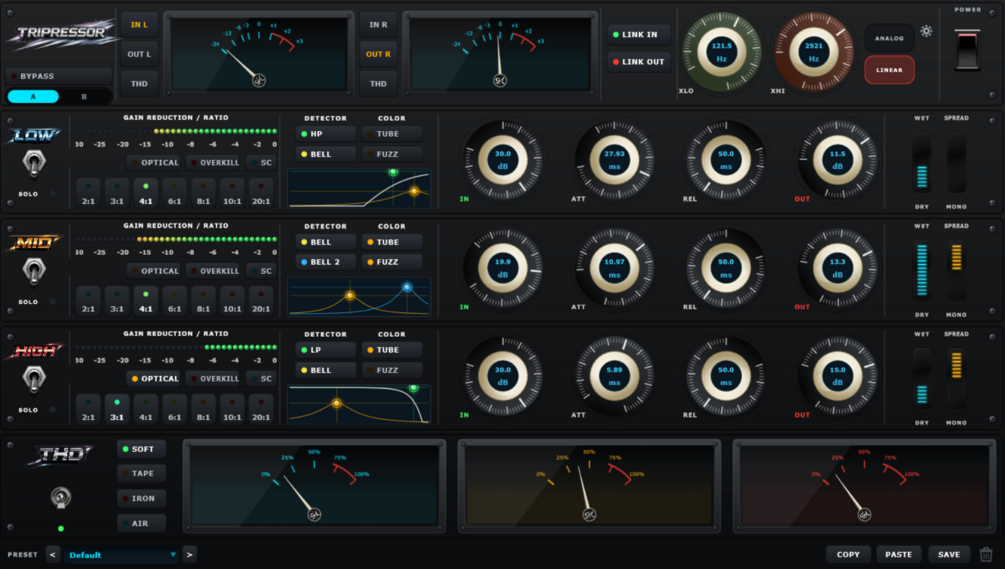1005x569 pixels.
Task: Switch to LINEAR crossover mode
Action: (889, 70)
